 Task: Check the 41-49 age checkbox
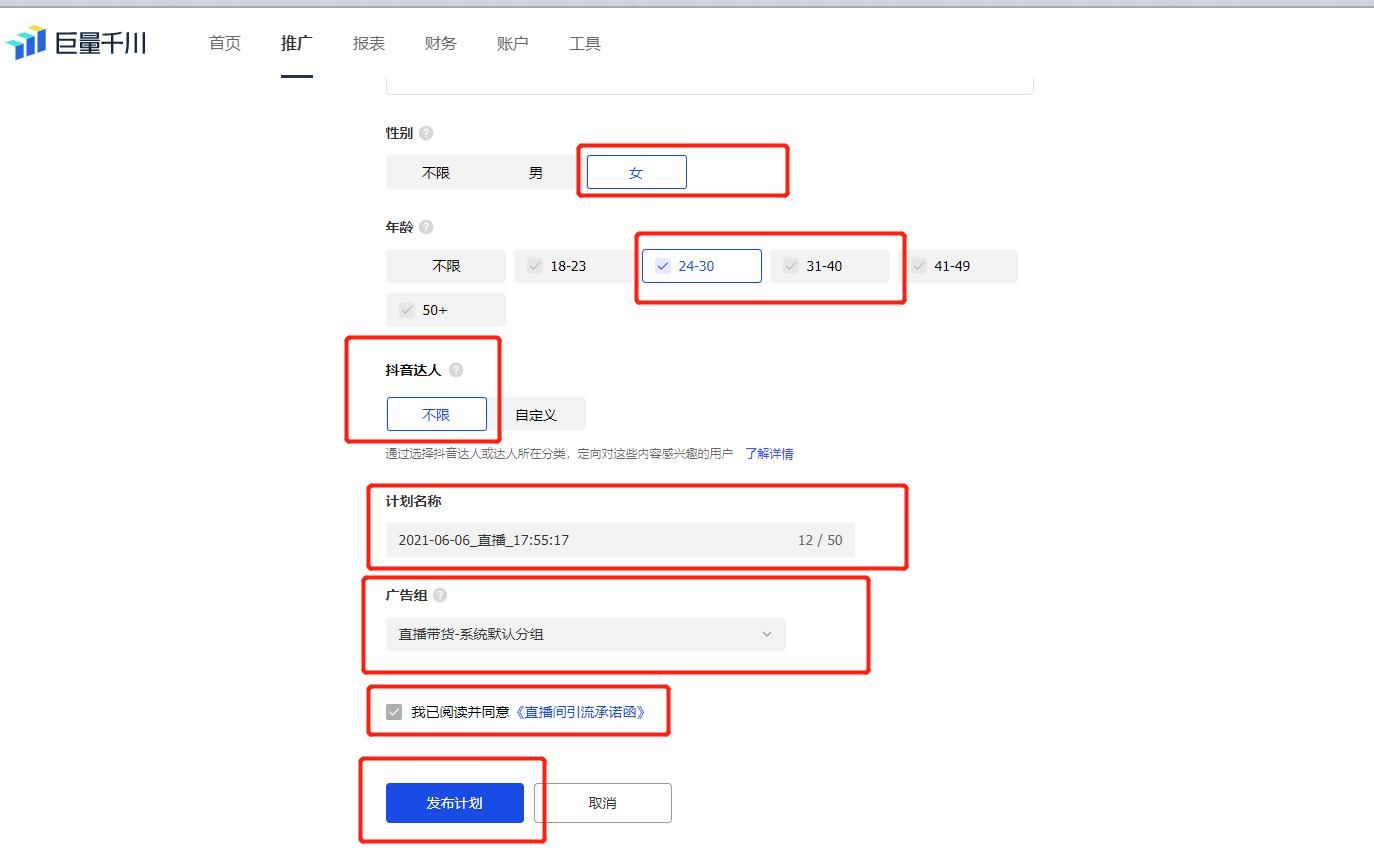pos(918,265)
